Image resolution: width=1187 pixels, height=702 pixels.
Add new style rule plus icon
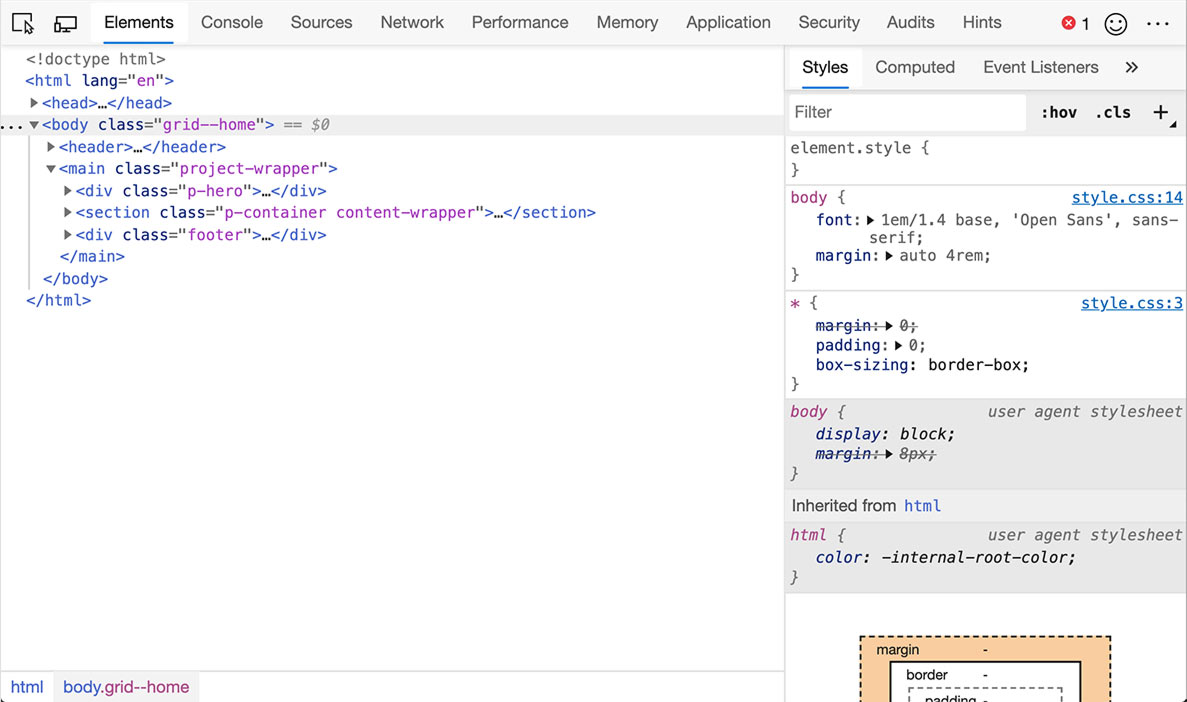(1161, 112)
